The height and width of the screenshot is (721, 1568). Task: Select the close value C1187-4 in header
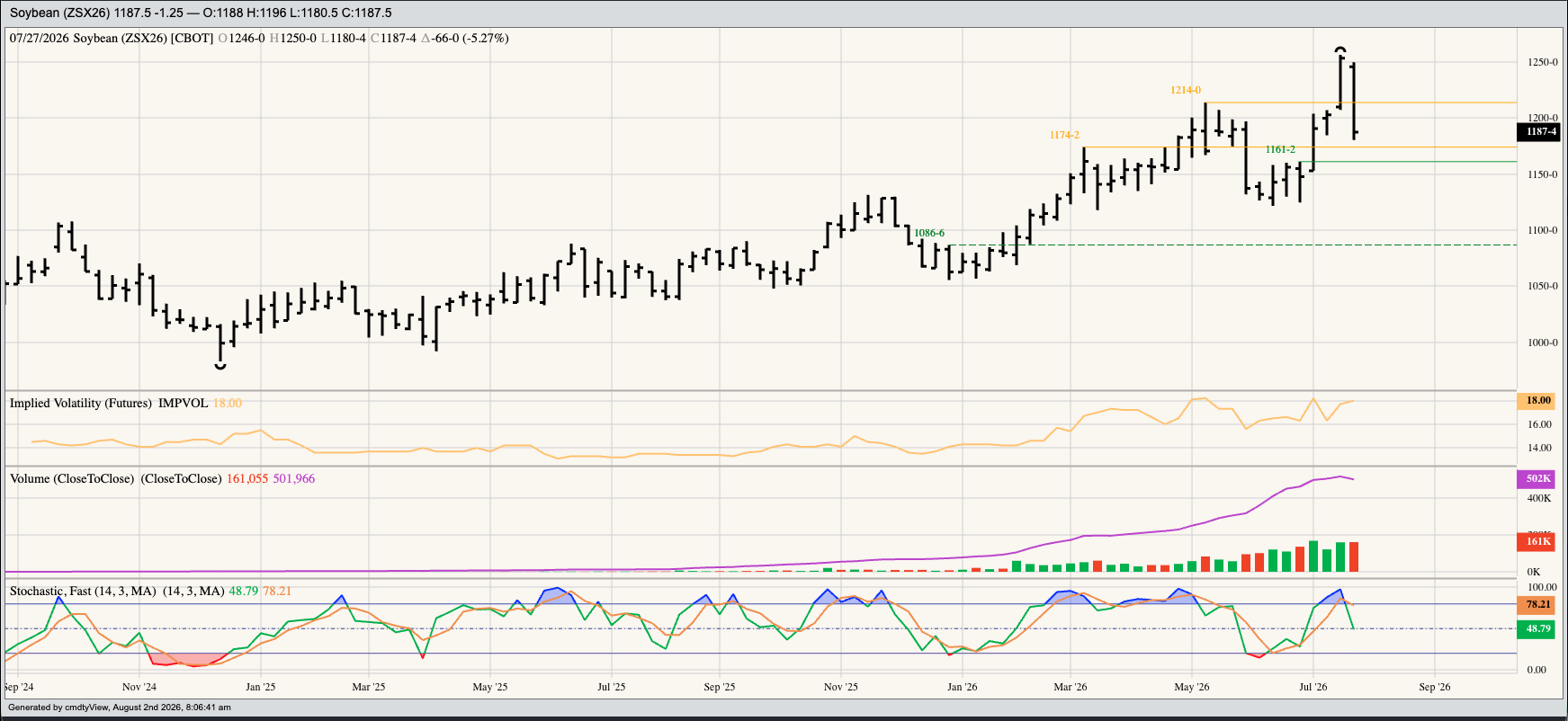[394, 38]
